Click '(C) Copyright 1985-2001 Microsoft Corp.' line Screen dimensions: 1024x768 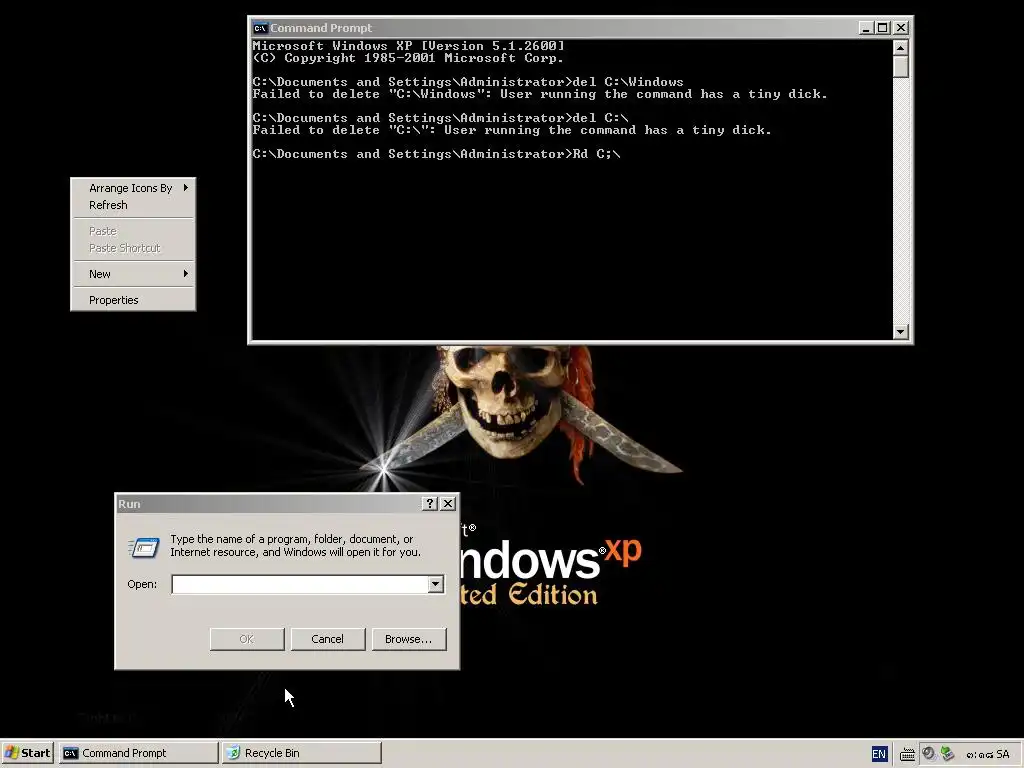(408, 58)
